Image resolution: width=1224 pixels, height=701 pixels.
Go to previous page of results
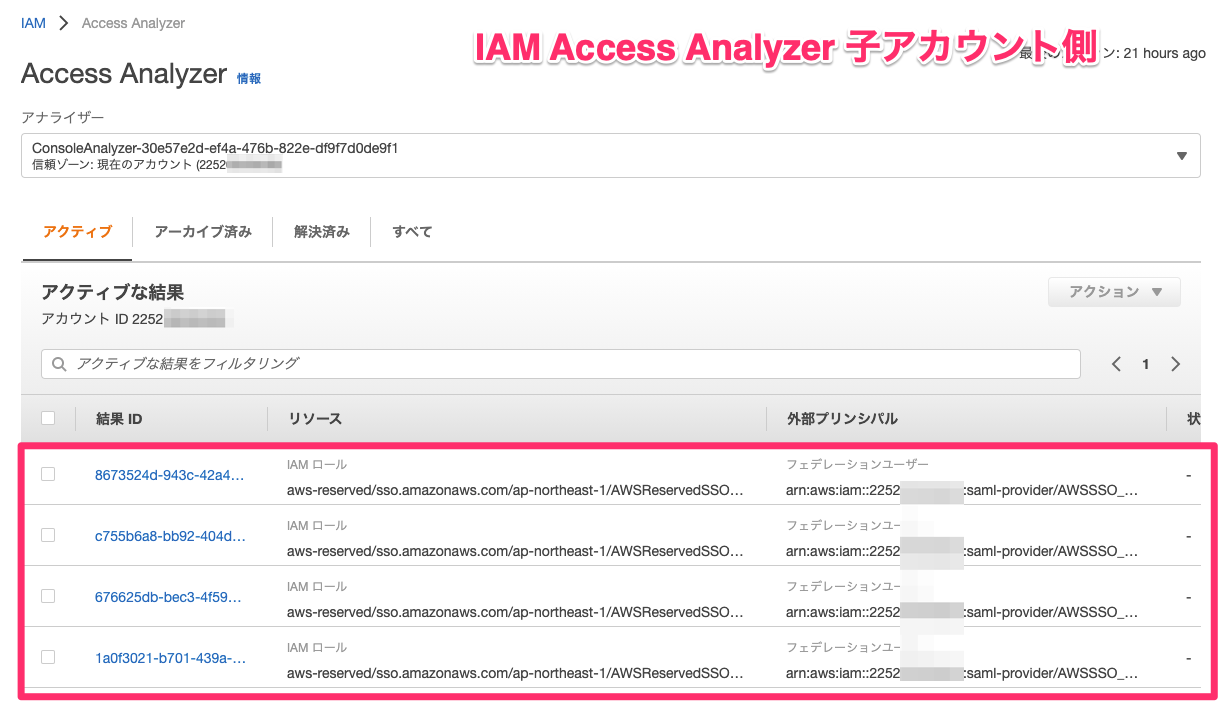[x=1116, y=364]
